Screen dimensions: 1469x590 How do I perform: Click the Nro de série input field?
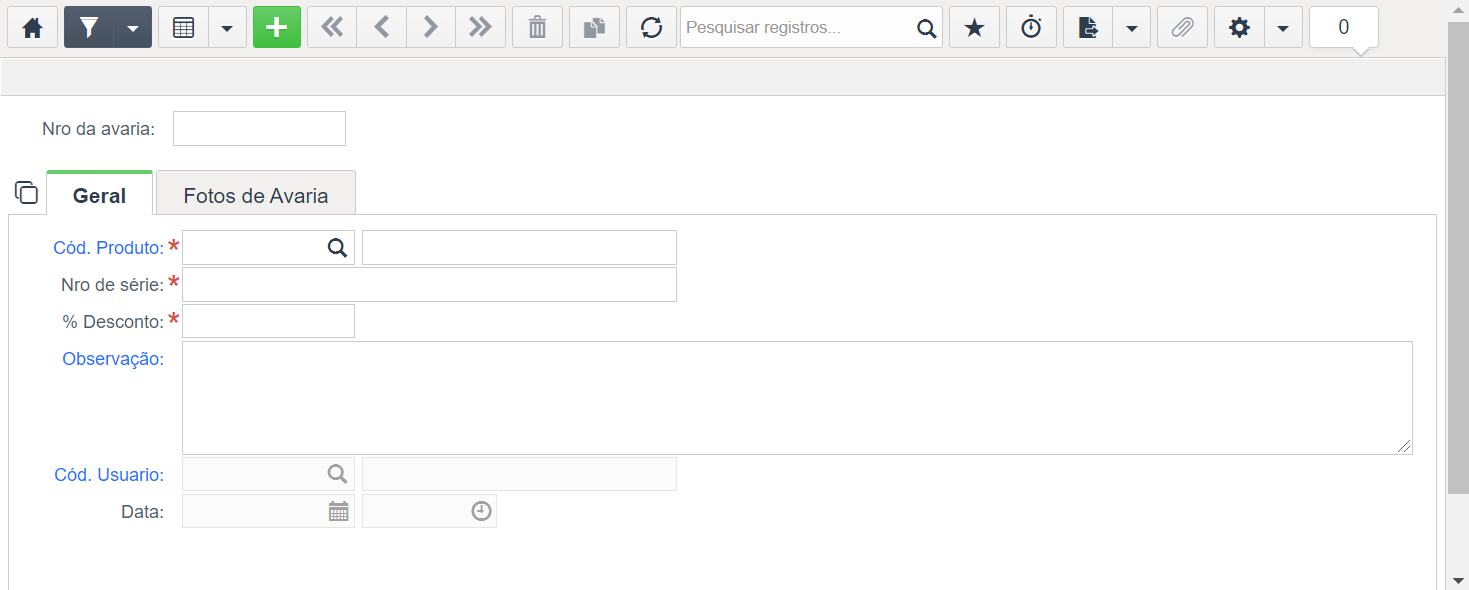429,284
